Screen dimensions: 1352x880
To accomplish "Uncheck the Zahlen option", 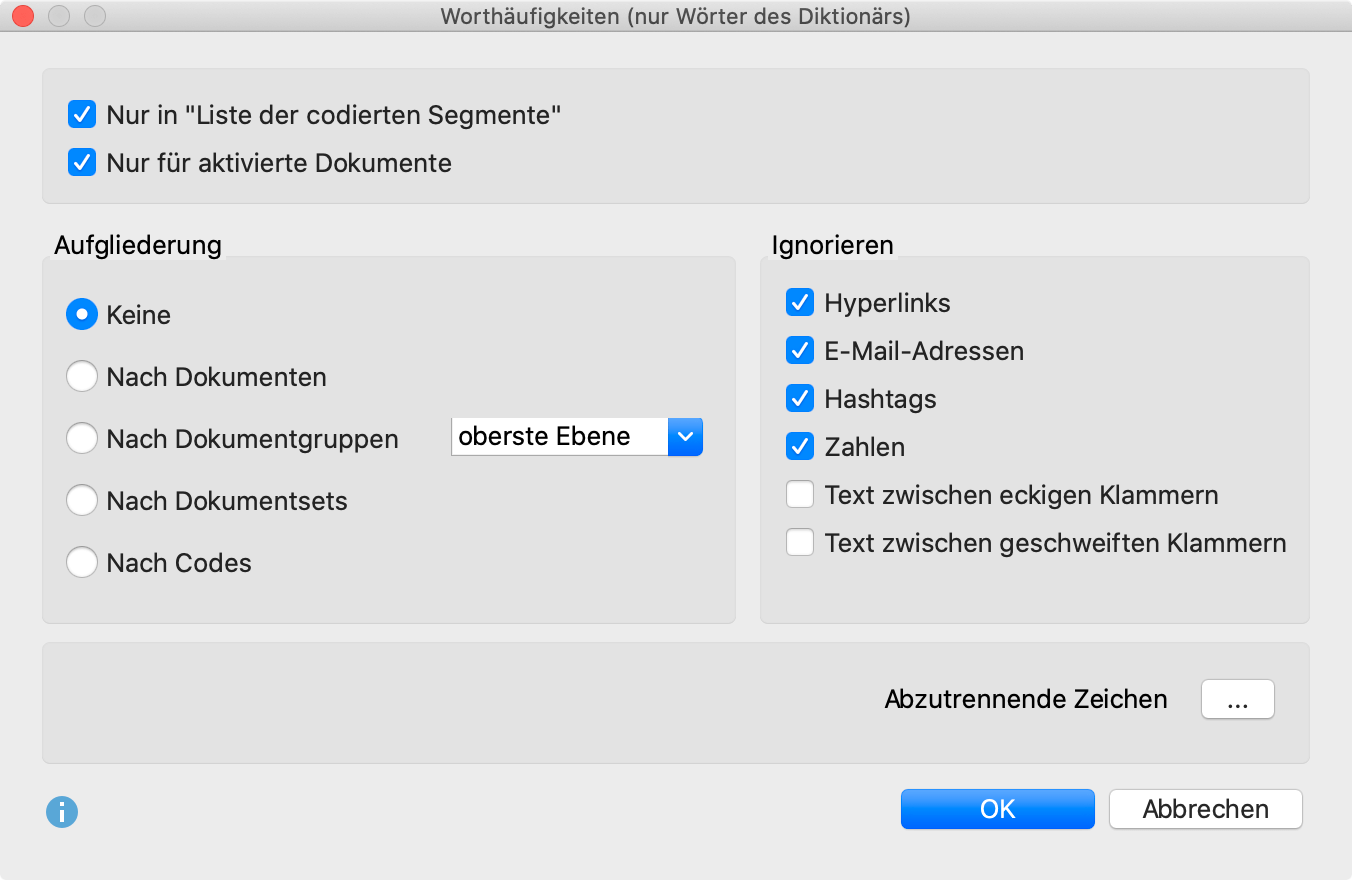I will pyautogui.click(x=800, y=446).
